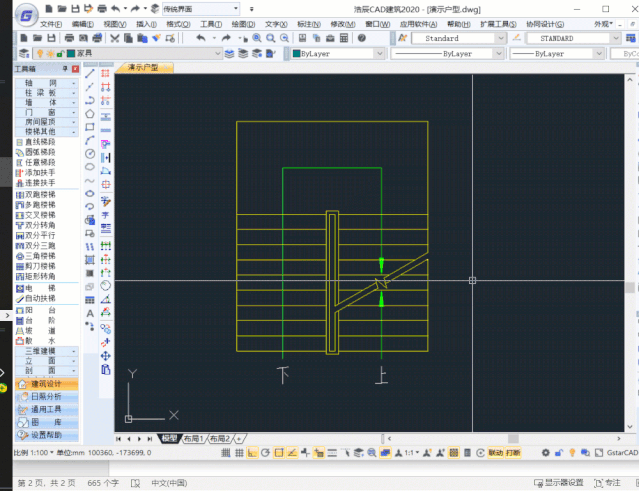The image size is (639, 491).
Task: Expand the 门窗 toolbox section
Action: click(x=46, y=112)
